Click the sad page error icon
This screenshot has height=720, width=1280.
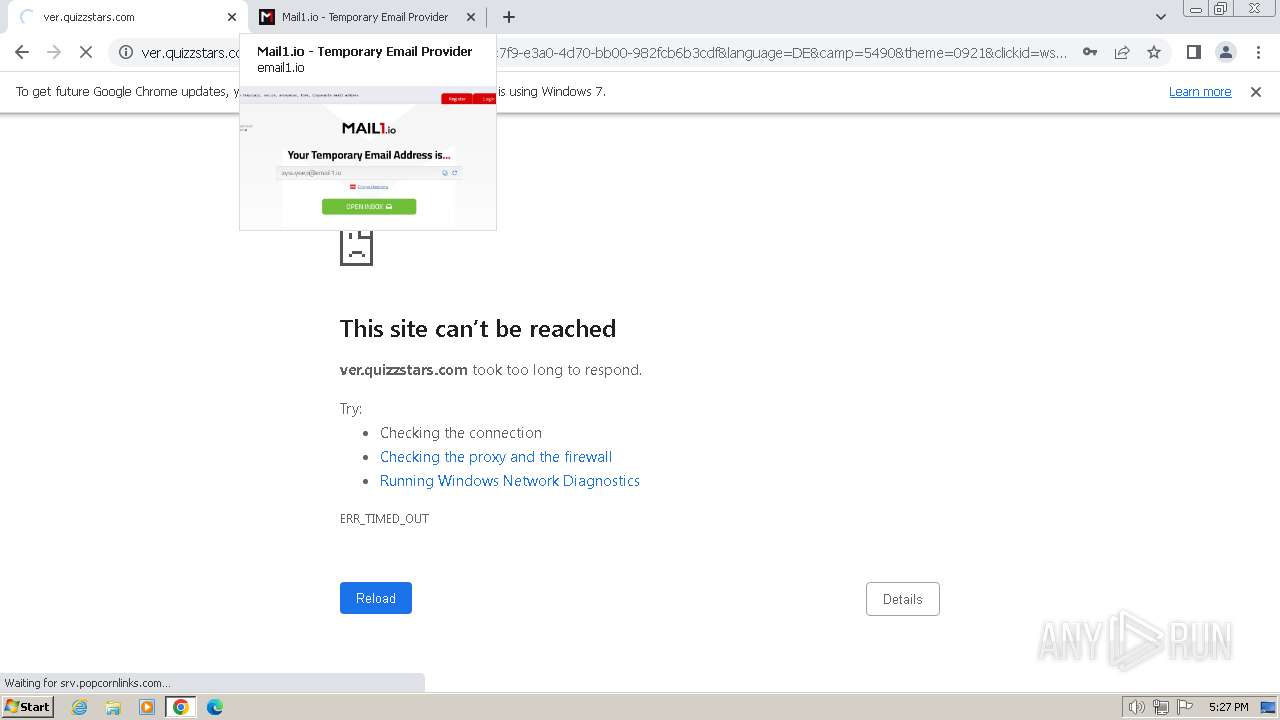pos(356,246)
